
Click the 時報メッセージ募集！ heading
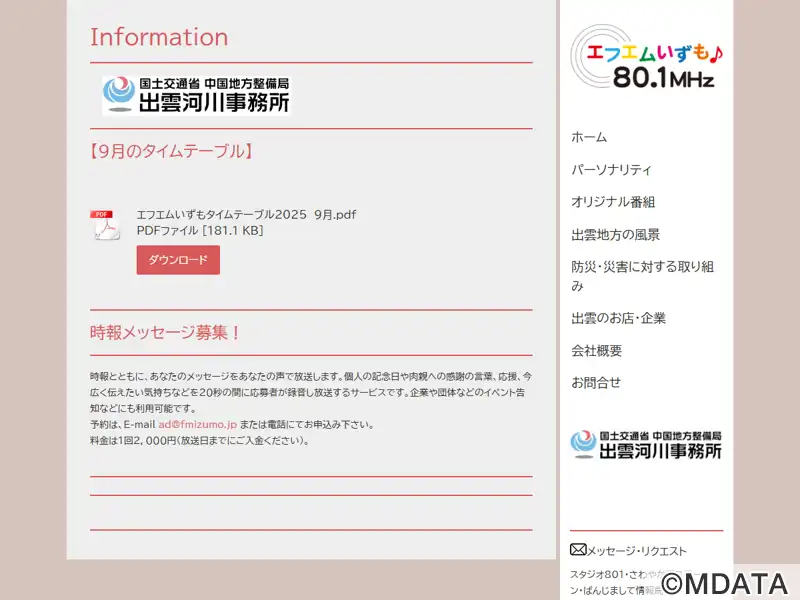pos(165,333)
